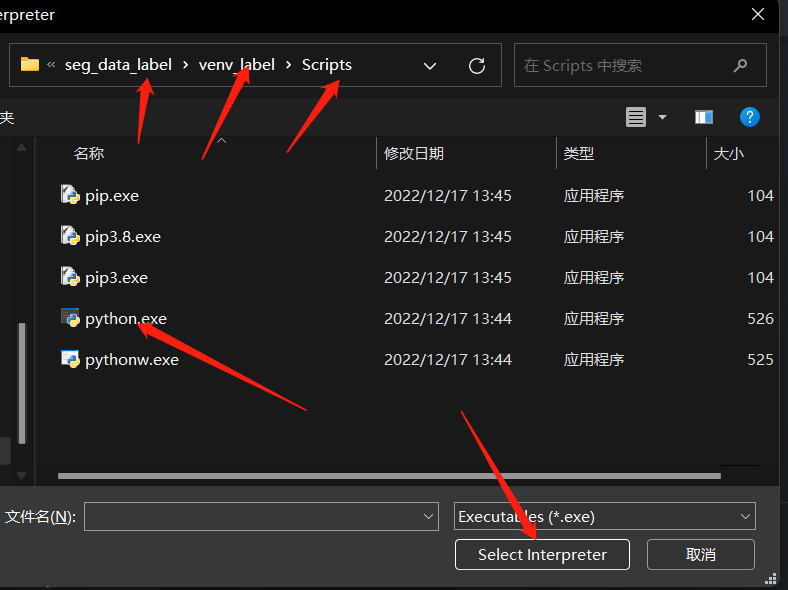Click python.exe's 2022/12/17 13:44 date
Screen dimensions: 788x590
click(x=448, y=319)
